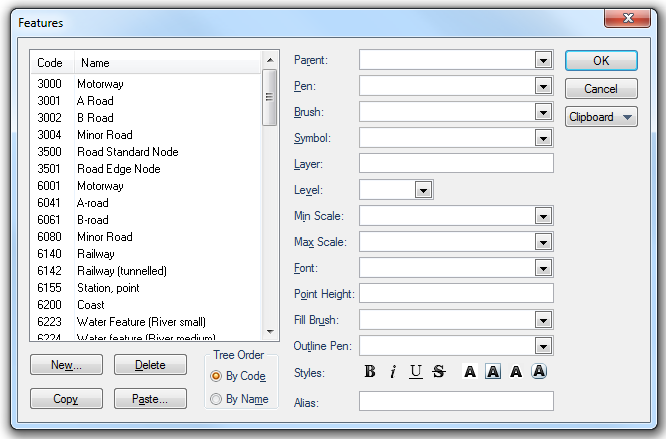Toggle the Bold style icon

370,372
